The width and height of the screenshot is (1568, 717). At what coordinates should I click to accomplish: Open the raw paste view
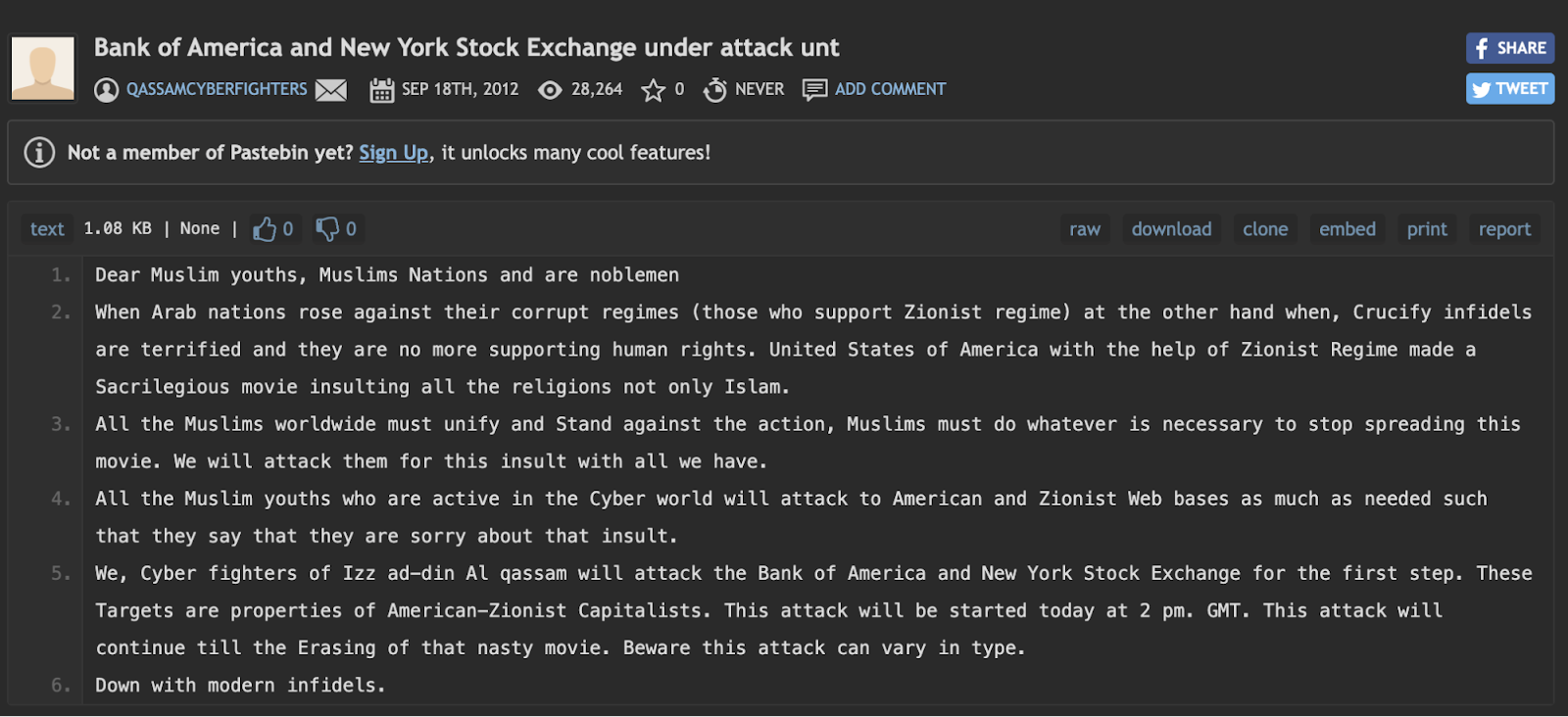pyautogui.click(x=1085, y=229)
